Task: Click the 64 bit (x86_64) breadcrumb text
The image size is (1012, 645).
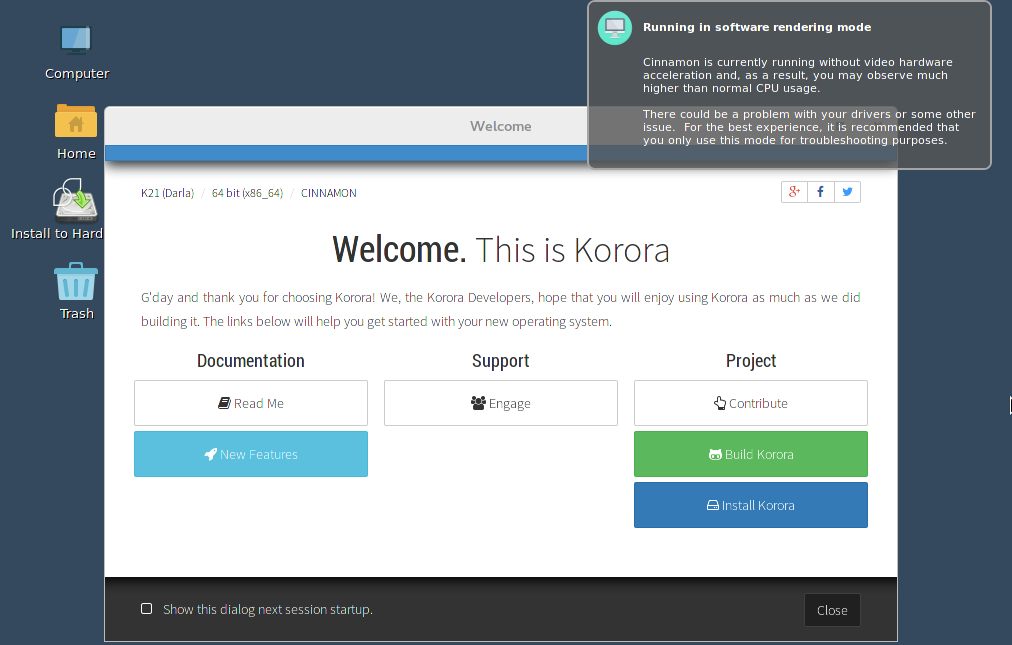Action: tap(247, 193)
